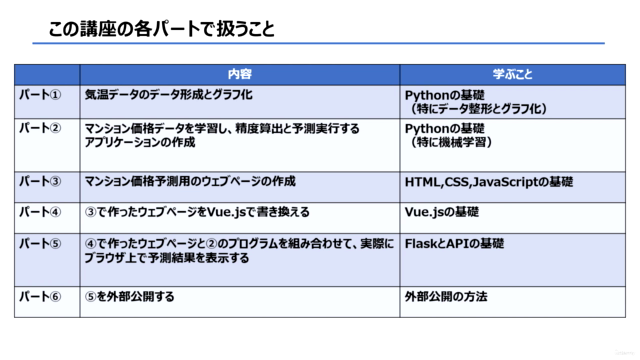Click マンション価格予測用のウェブページの作成 cell
This screenshot has width=640, height=360.
240,187
